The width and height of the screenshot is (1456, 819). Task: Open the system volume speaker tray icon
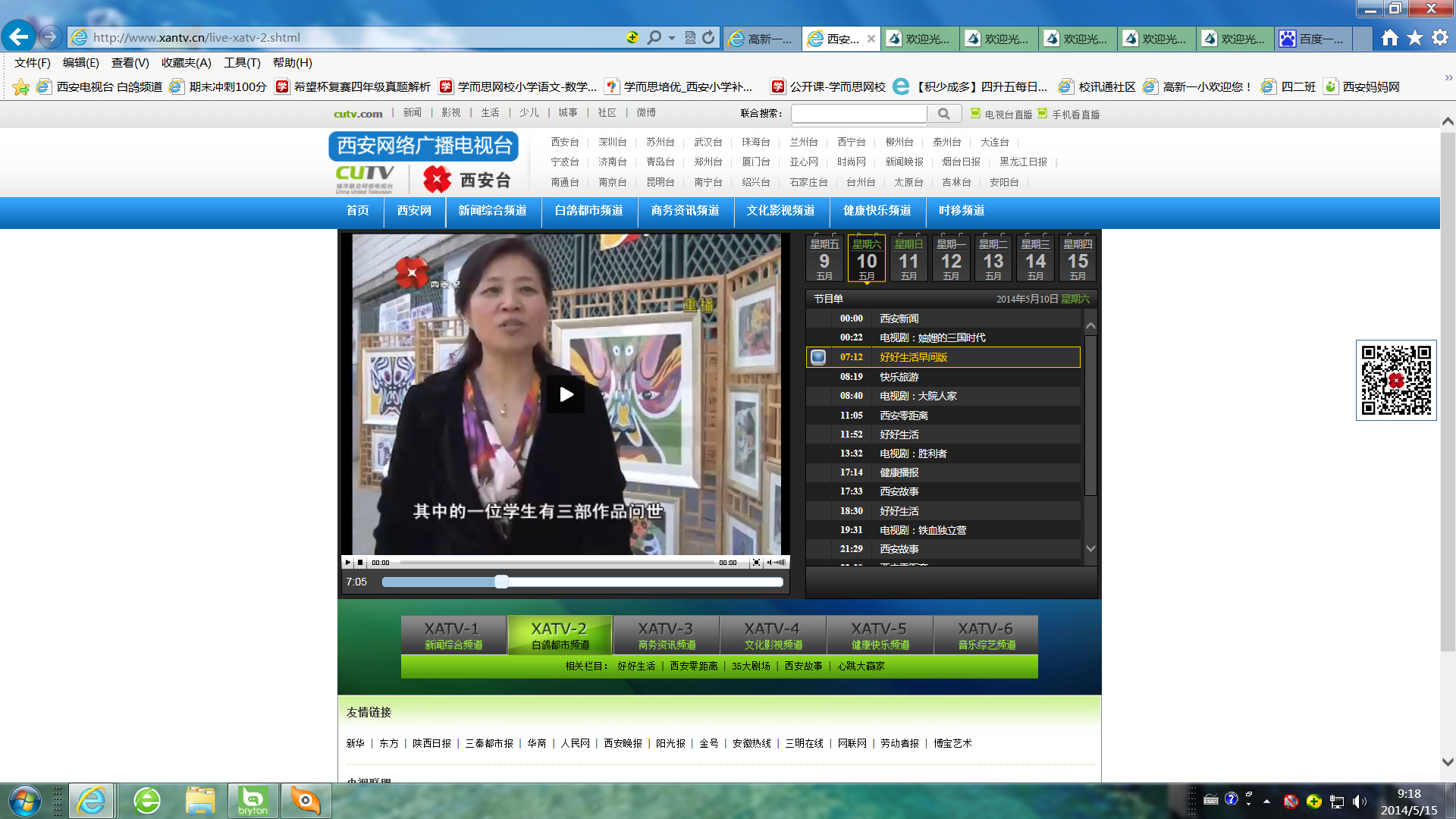click(1359, 802)
